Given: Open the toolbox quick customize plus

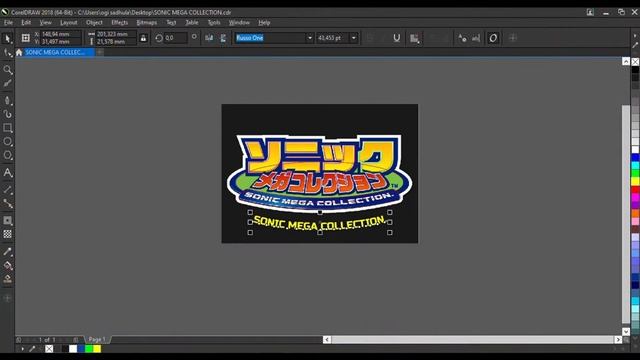Looking at the screenshot, I should click(7, 298).
